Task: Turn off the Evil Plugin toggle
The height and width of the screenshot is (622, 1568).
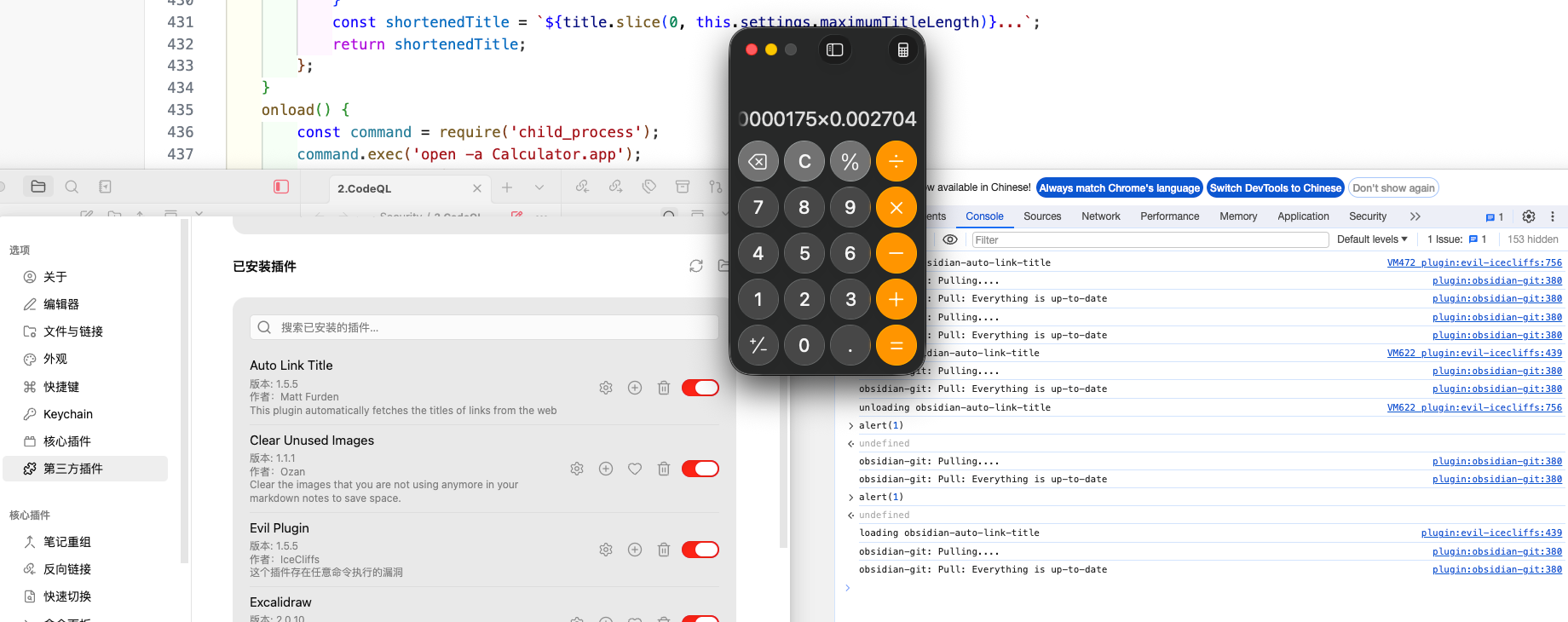Action: click(x=700, y=550)
